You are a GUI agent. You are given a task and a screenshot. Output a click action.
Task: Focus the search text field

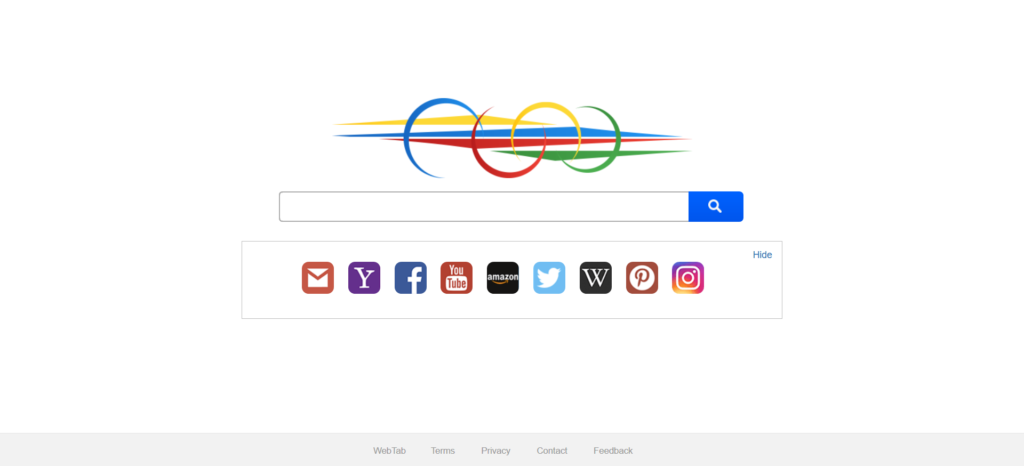click(484, 207)
